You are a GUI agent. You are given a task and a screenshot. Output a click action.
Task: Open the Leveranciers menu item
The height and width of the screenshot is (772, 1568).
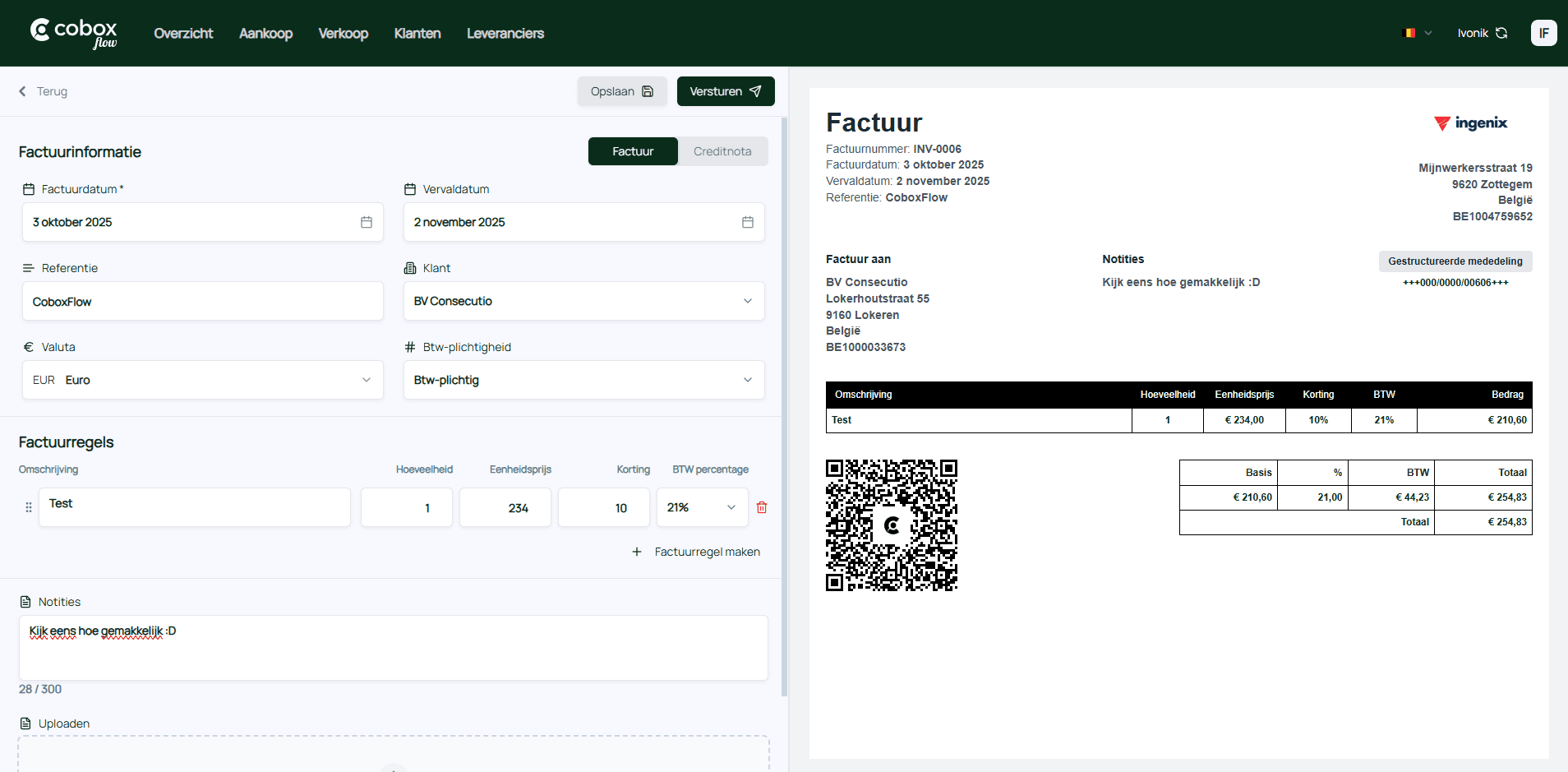click(x=505, y=33)
